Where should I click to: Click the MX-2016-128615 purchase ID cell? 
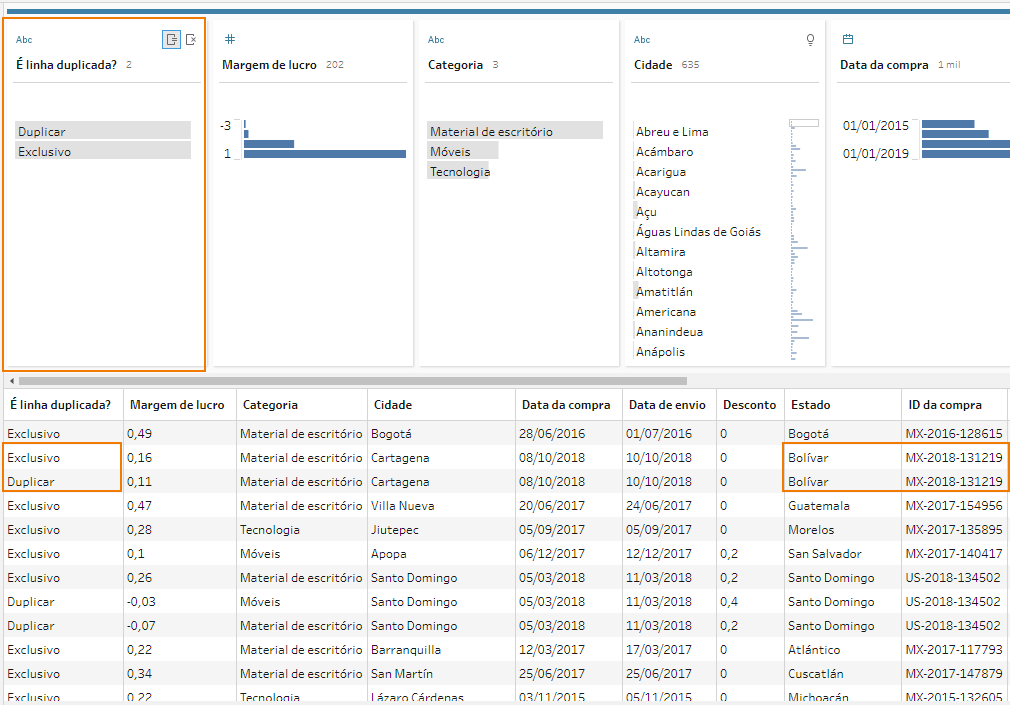954,434
